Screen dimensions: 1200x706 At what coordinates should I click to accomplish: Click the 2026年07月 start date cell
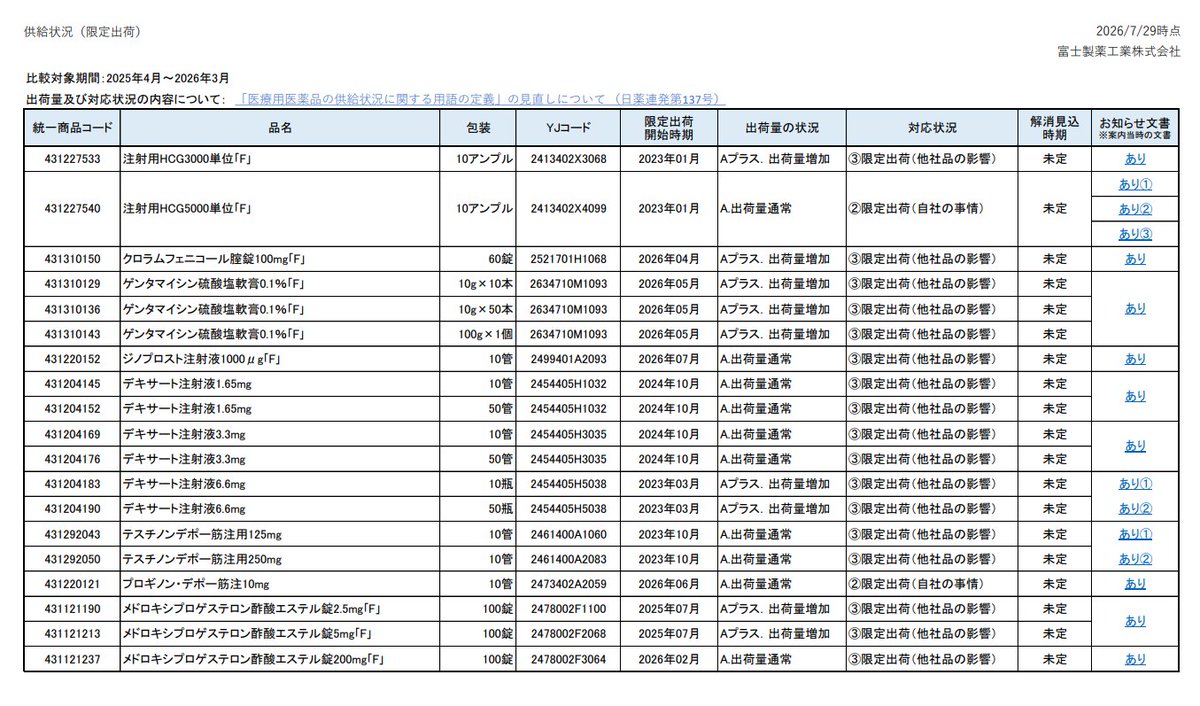(668, 359)
